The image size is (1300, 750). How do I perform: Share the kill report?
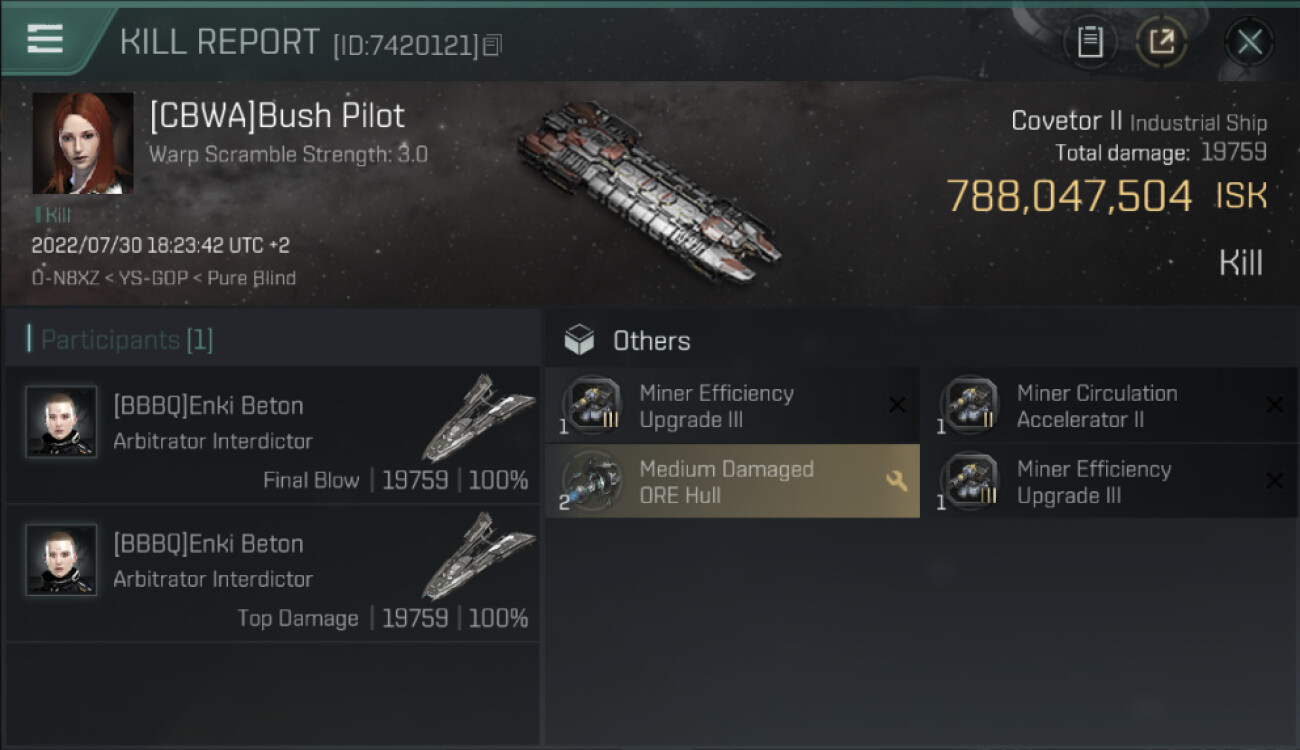click(1161, 43)
